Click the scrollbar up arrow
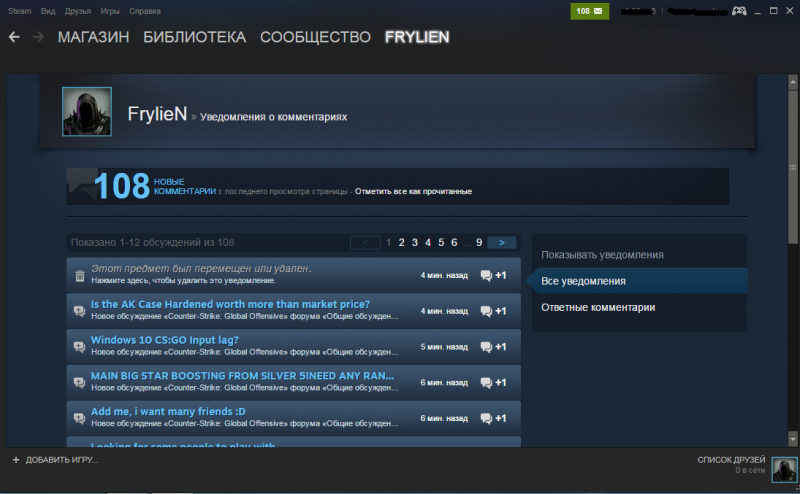 [x=793, y=82]
